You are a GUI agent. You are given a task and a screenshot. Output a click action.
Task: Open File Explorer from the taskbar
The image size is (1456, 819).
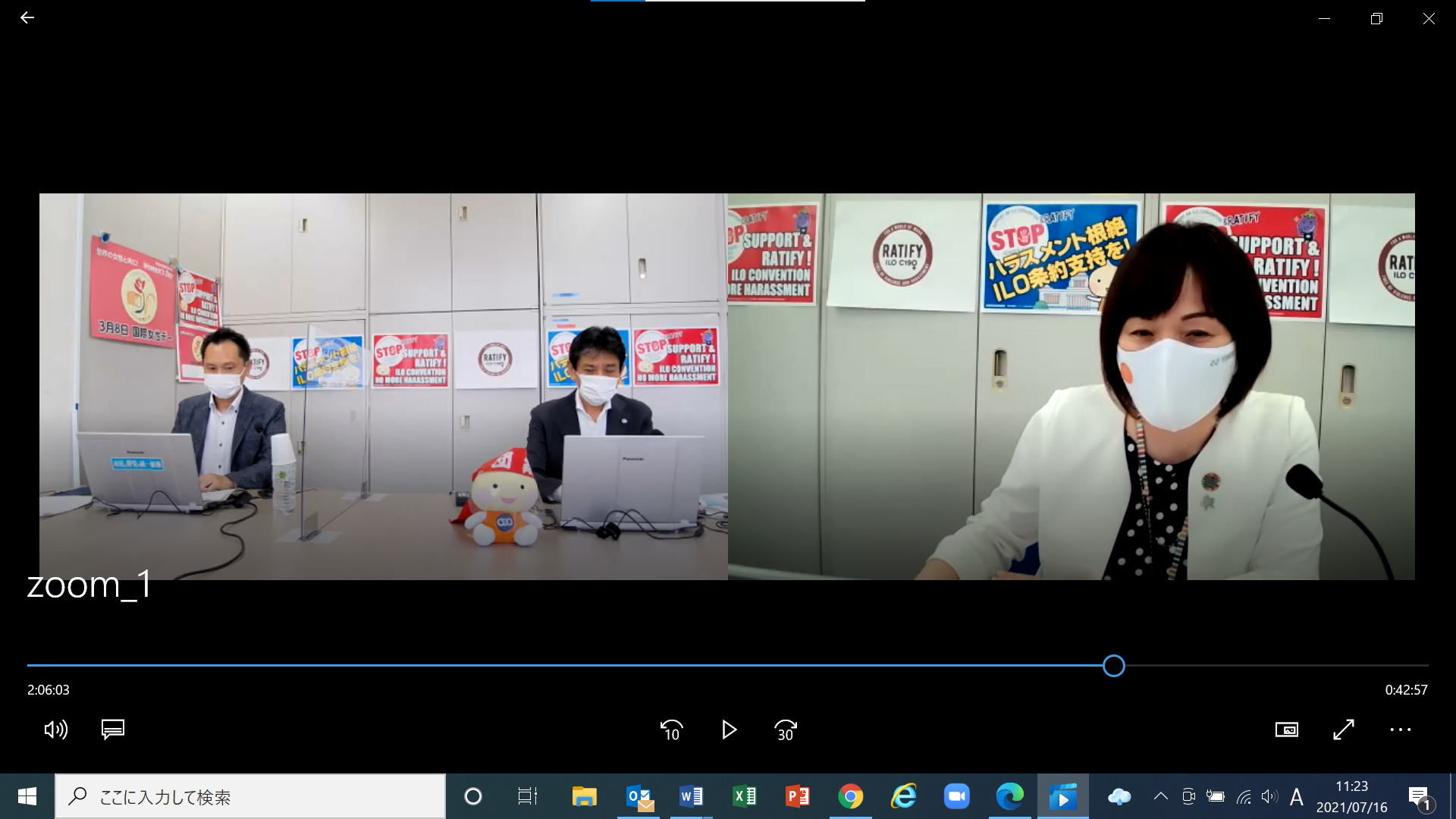point(584,796)
